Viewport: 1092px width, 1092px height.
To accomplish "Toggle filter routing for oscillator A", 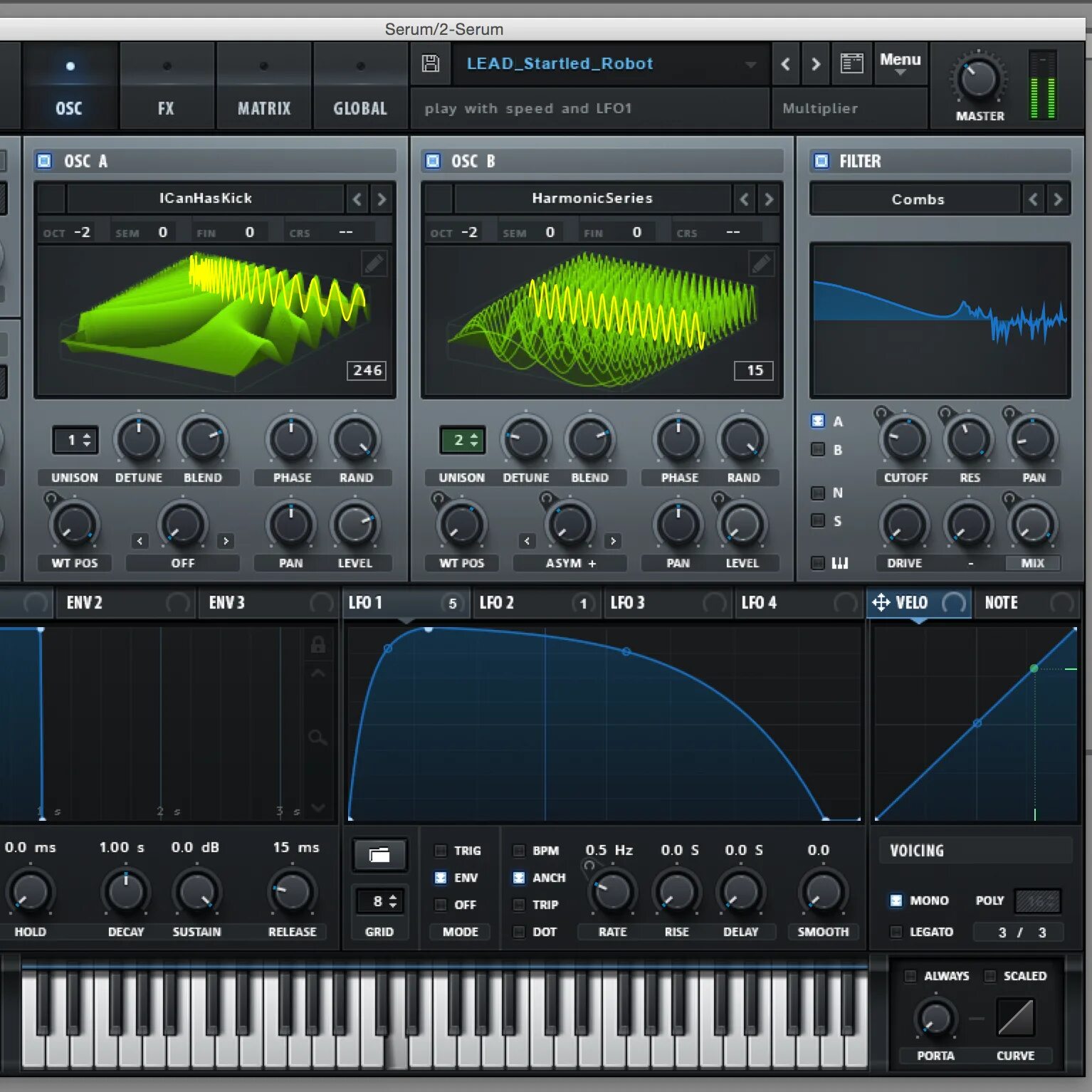I will [x=818, y=421].
